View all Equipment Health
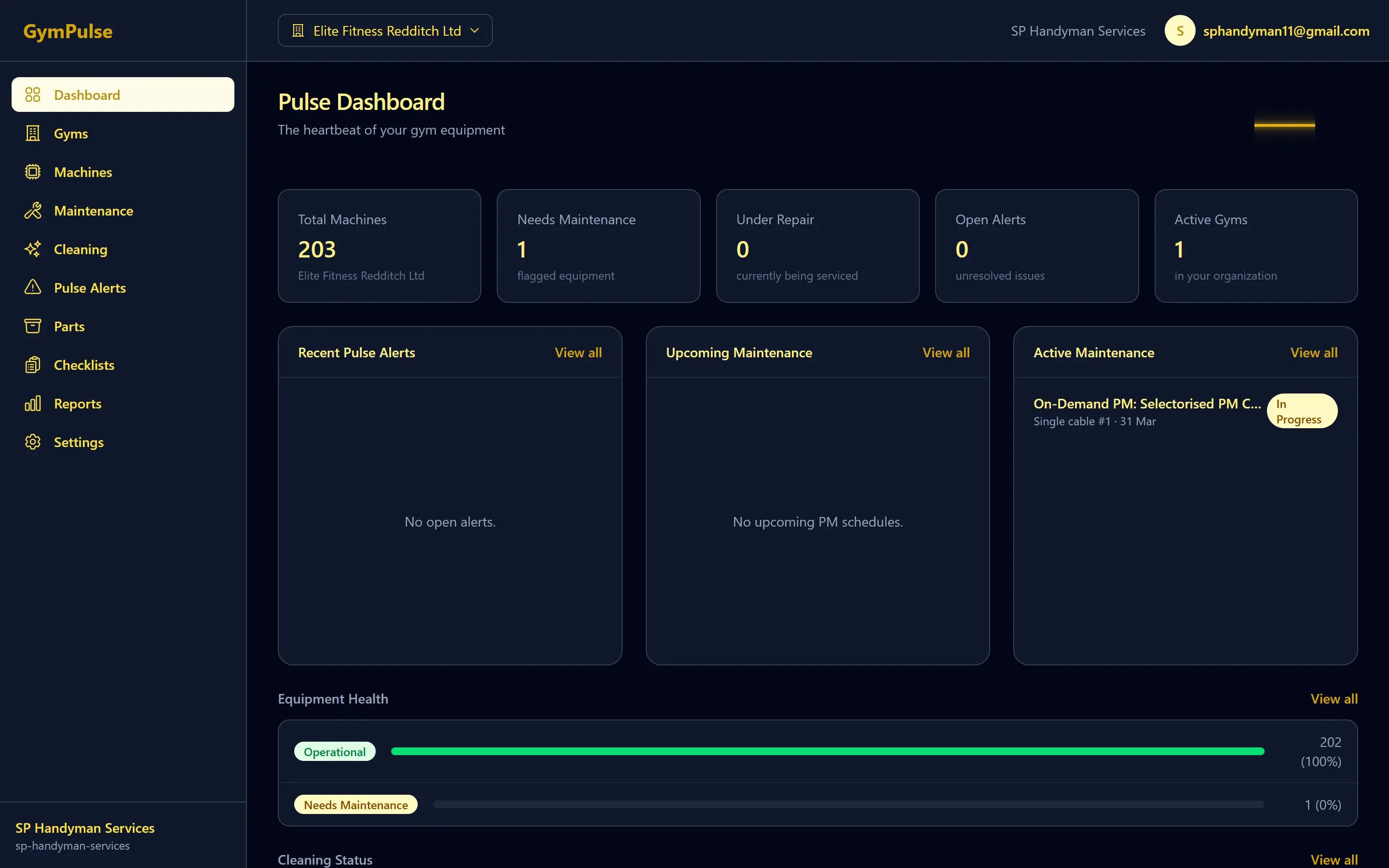 point(1334,699)
